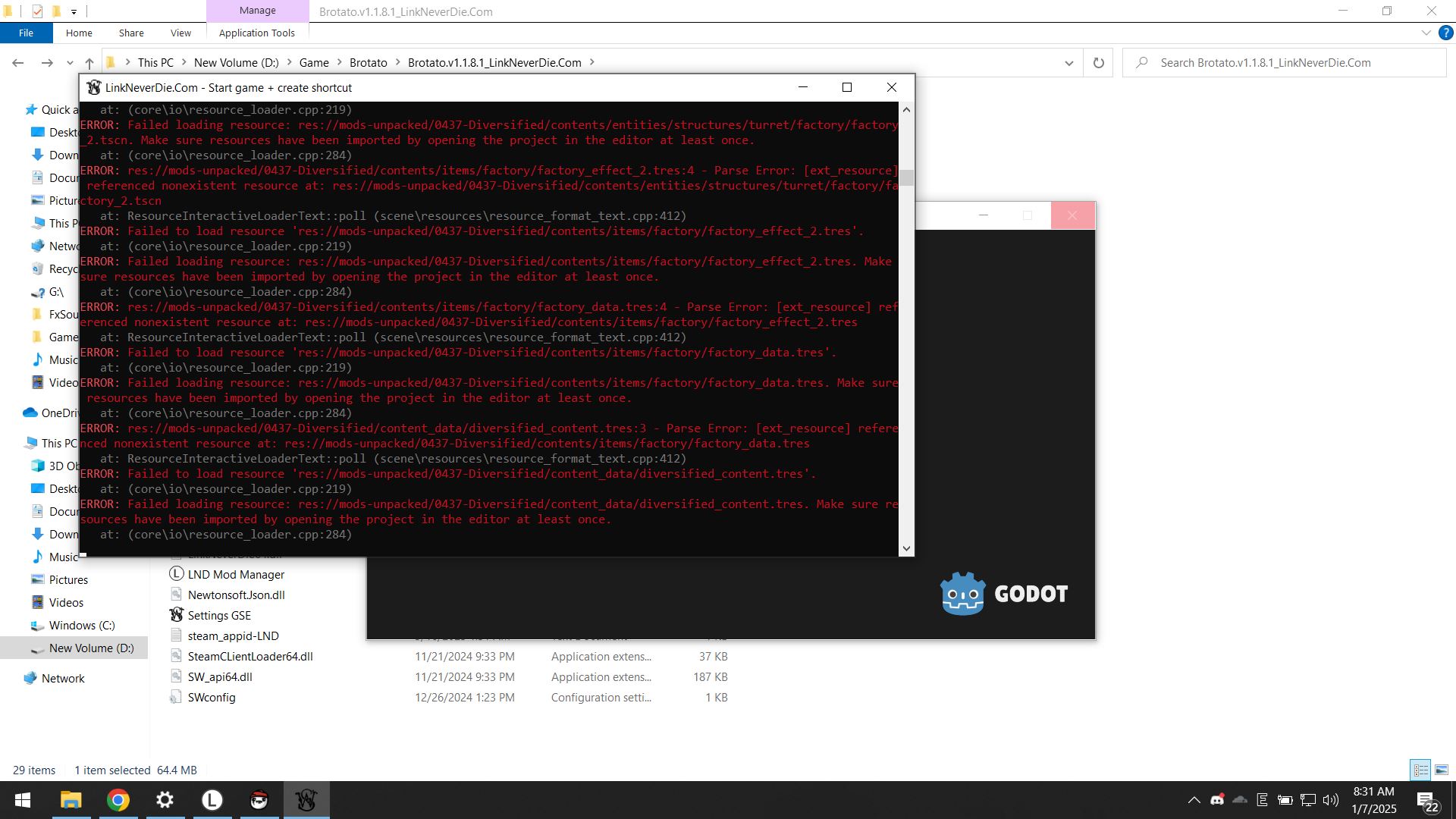Click the Settings GSE file icon
Viewport: 1456px width, 819px height.
(x=177, y=615)
